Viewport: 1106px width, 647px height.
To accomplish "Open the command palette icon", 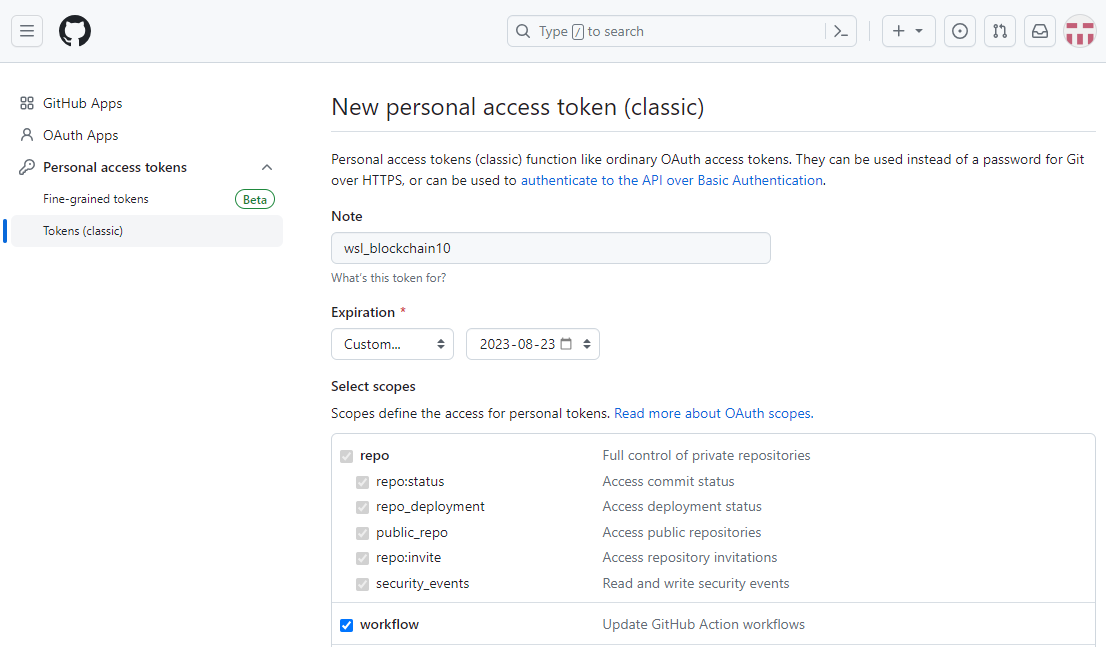I will 841,31.
